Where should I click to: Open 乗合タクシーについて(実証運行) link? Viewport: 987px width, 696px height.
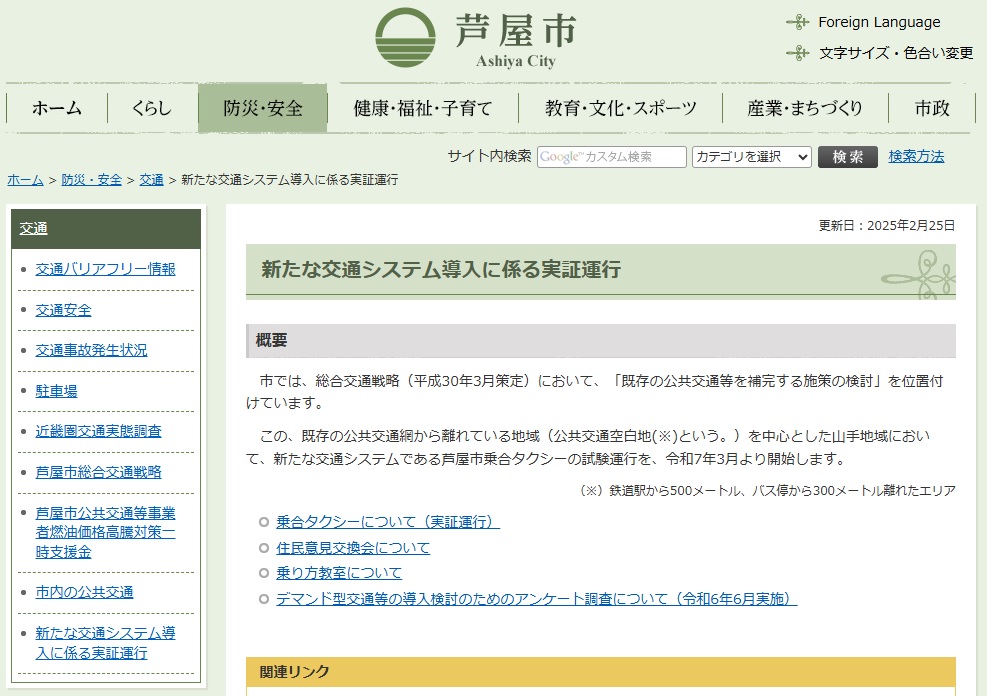(x=388, y=522)
